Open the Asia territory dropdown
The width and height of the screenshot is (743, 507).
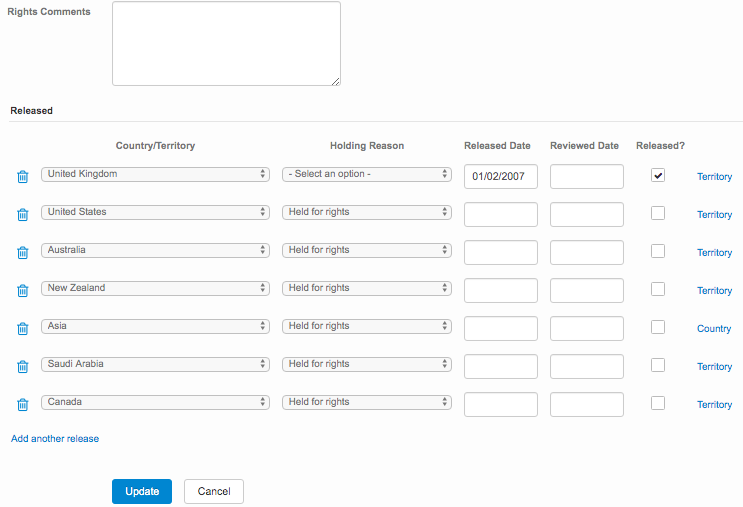point(155,326)
